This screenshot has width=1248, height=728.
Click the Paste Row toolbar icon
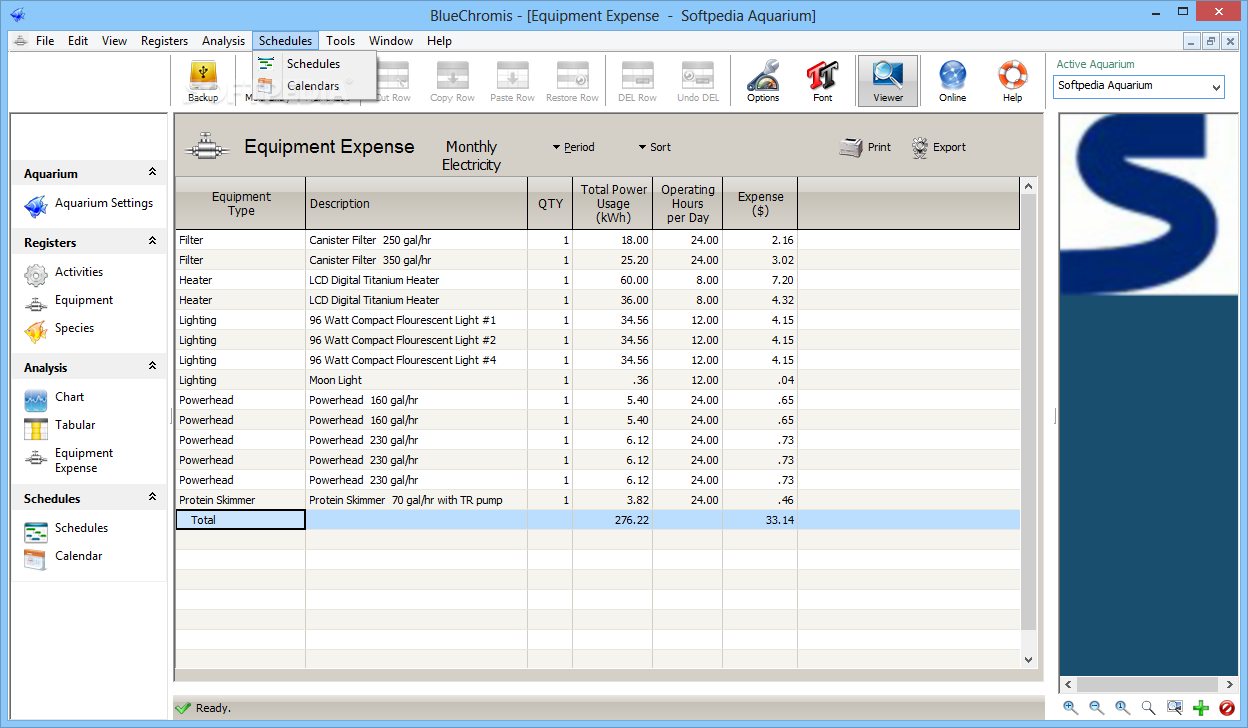tap(512, 81)
